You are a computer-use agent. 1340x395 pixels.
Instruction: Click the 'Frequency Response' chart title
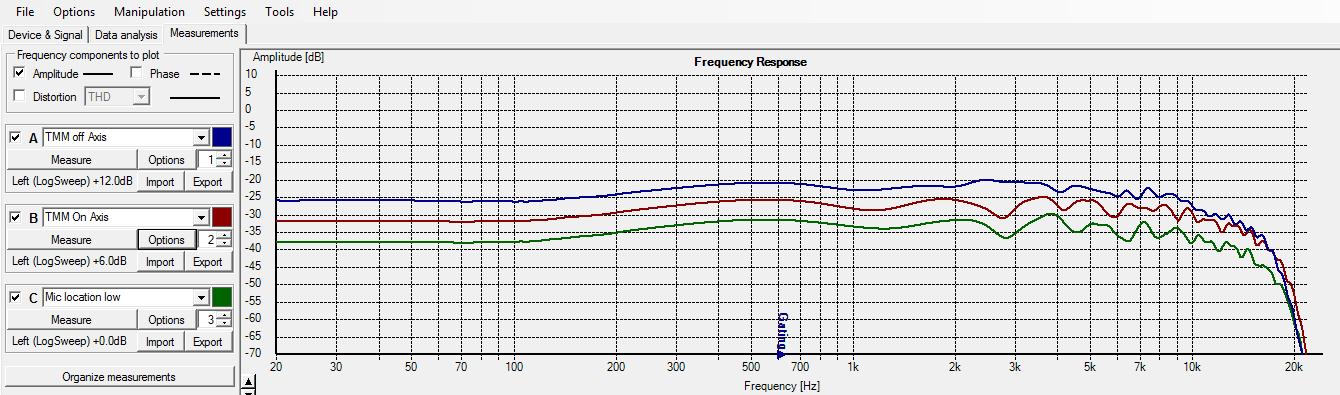pos(750,62)
